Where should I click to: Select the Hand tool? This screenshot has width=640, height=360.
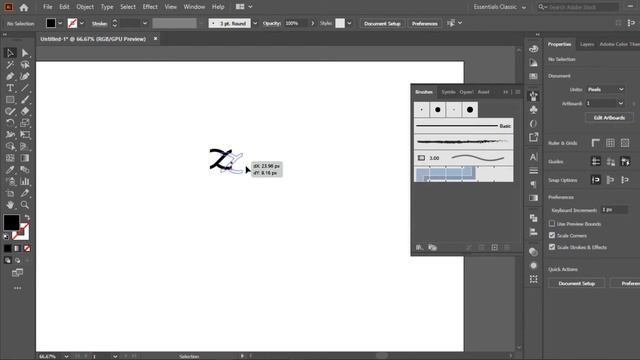(10, 204)
